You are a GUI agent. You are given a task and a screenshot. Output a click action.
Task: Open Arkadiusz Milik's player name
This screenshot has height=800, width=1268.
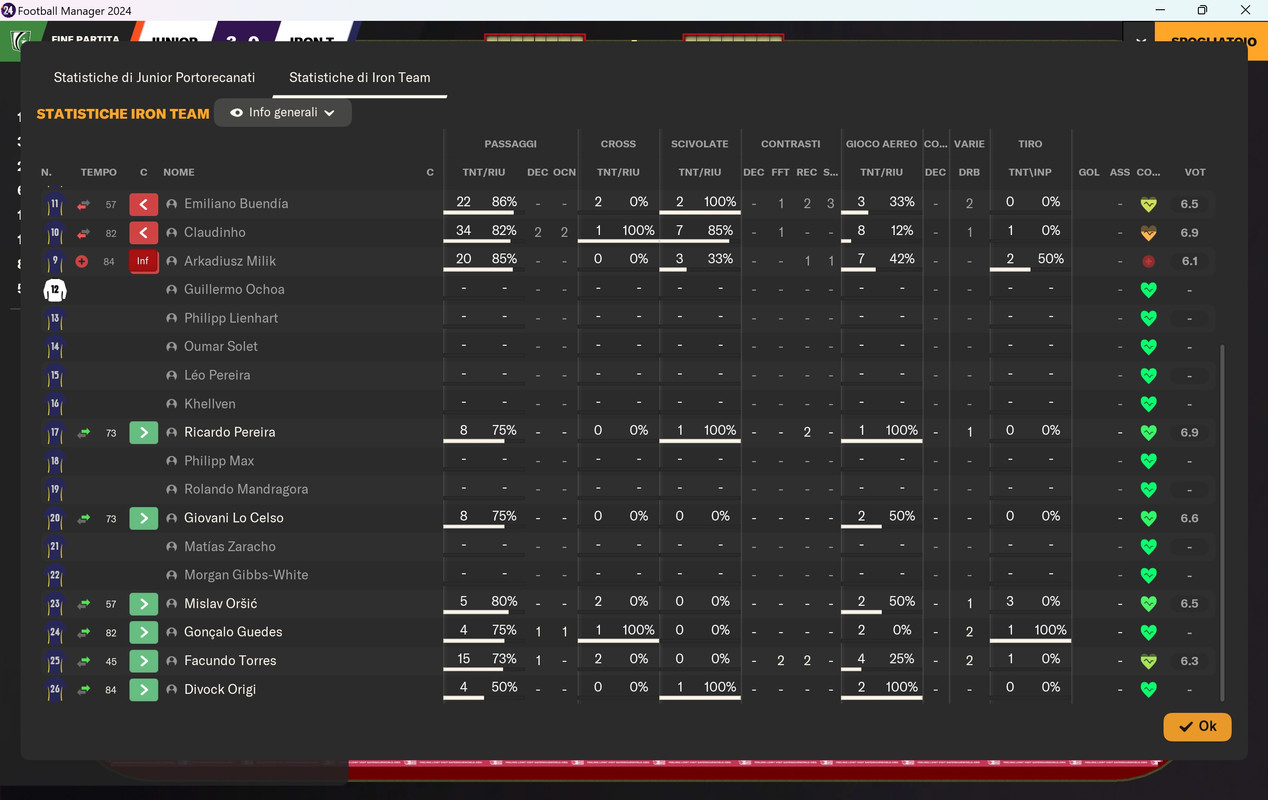tap(230, 261)
